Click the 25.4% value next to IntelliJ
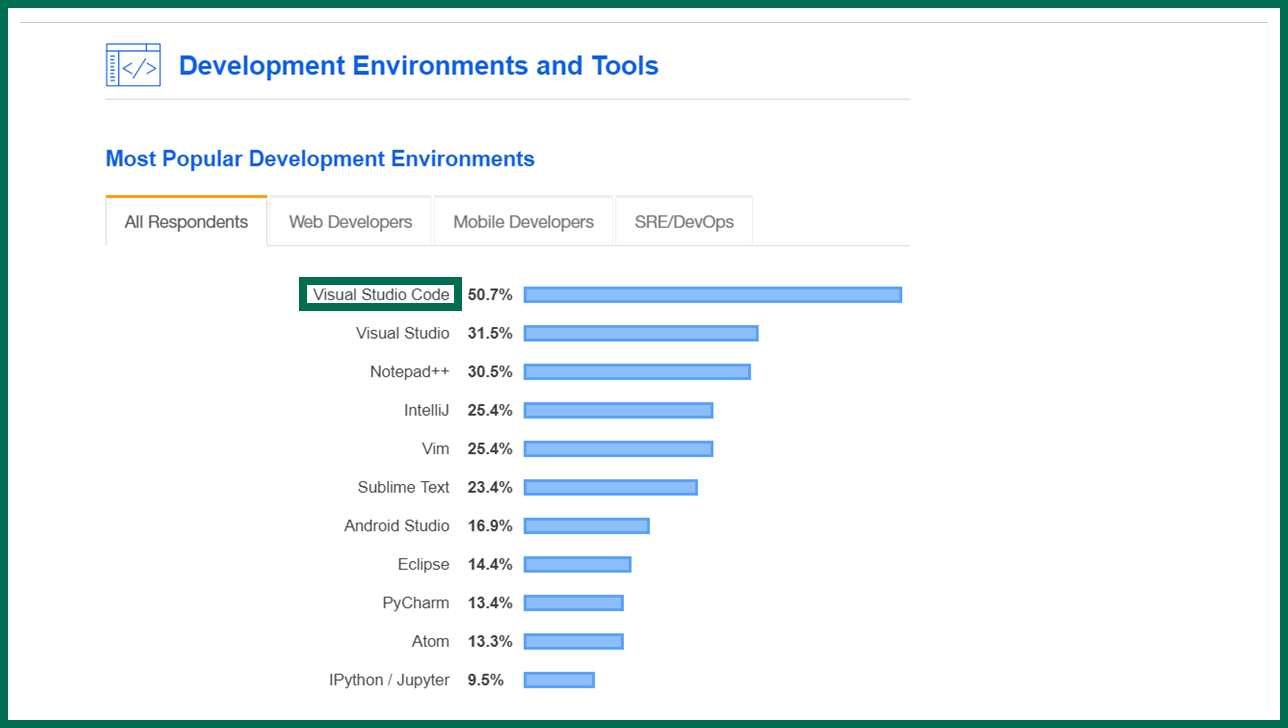Viewport: 1288px width, 728px height. 490,410
